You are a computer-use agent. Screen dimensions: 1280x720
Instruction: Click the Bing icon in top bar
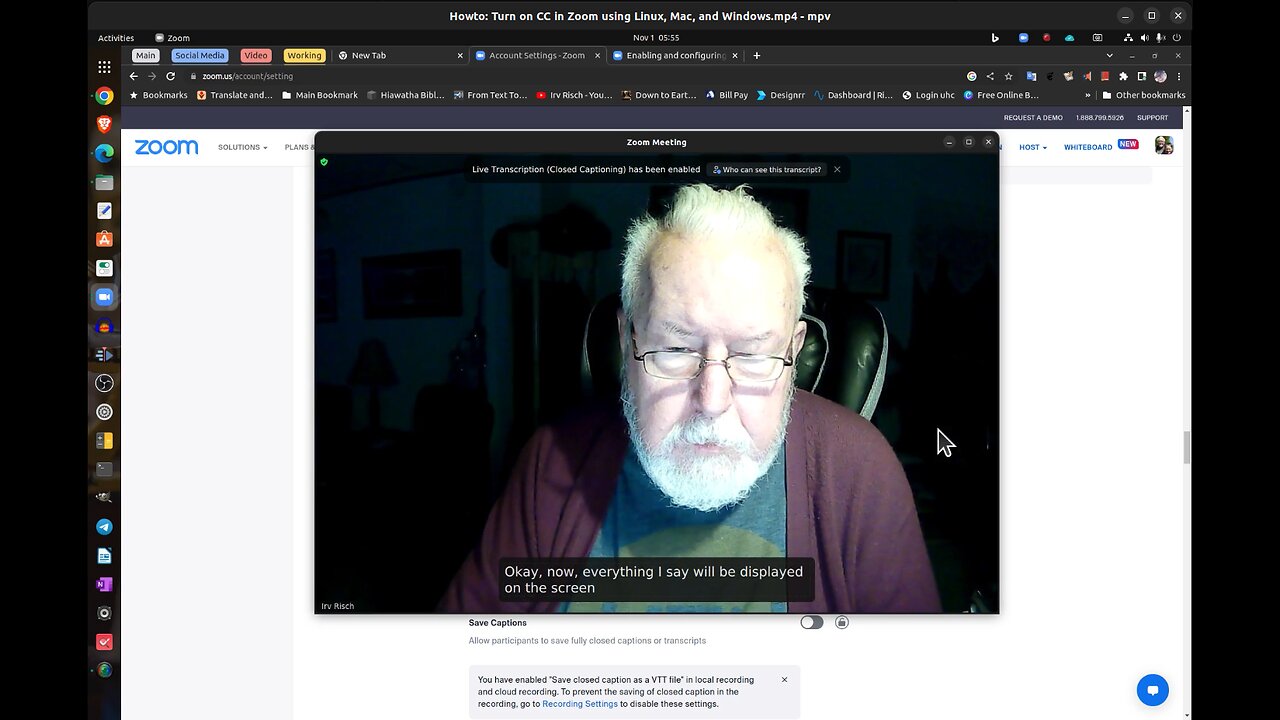994,38
